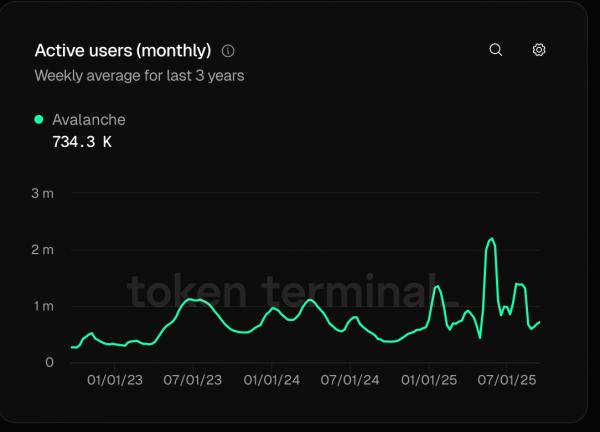Viewport: 600px width, 432px height.
Task: Click the Weekly average for last 3 years subtitle
Action: point(139,75)
